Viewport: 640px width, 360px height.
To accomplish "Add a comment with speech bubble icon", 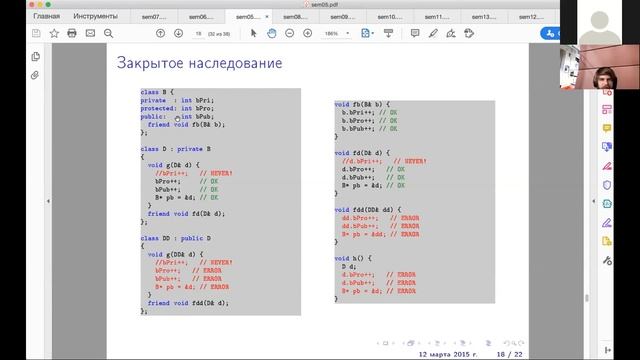I will (415, 33).
